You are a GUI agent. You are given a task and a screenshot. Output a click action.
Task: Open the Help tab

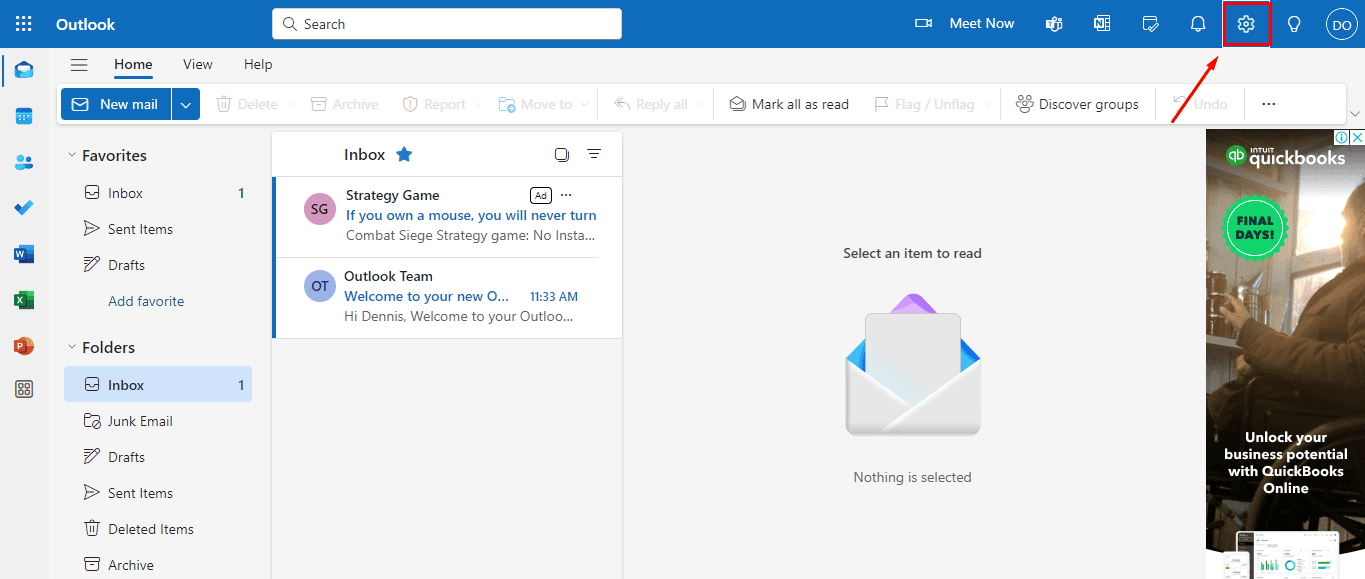(x=258, y=64)
